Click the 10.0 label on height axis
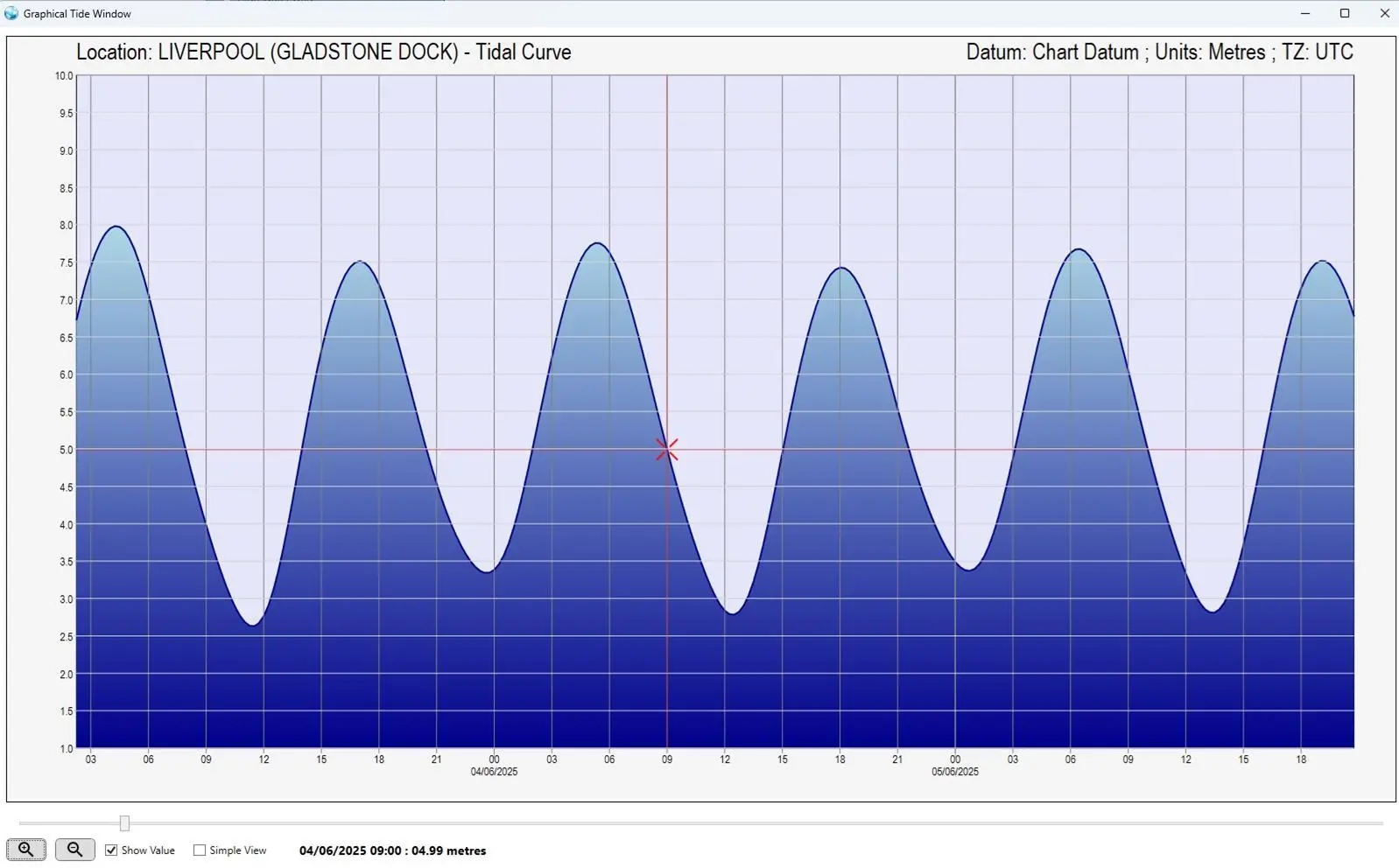The width and height of the screenshot is (1399, 868). point(64,76)
